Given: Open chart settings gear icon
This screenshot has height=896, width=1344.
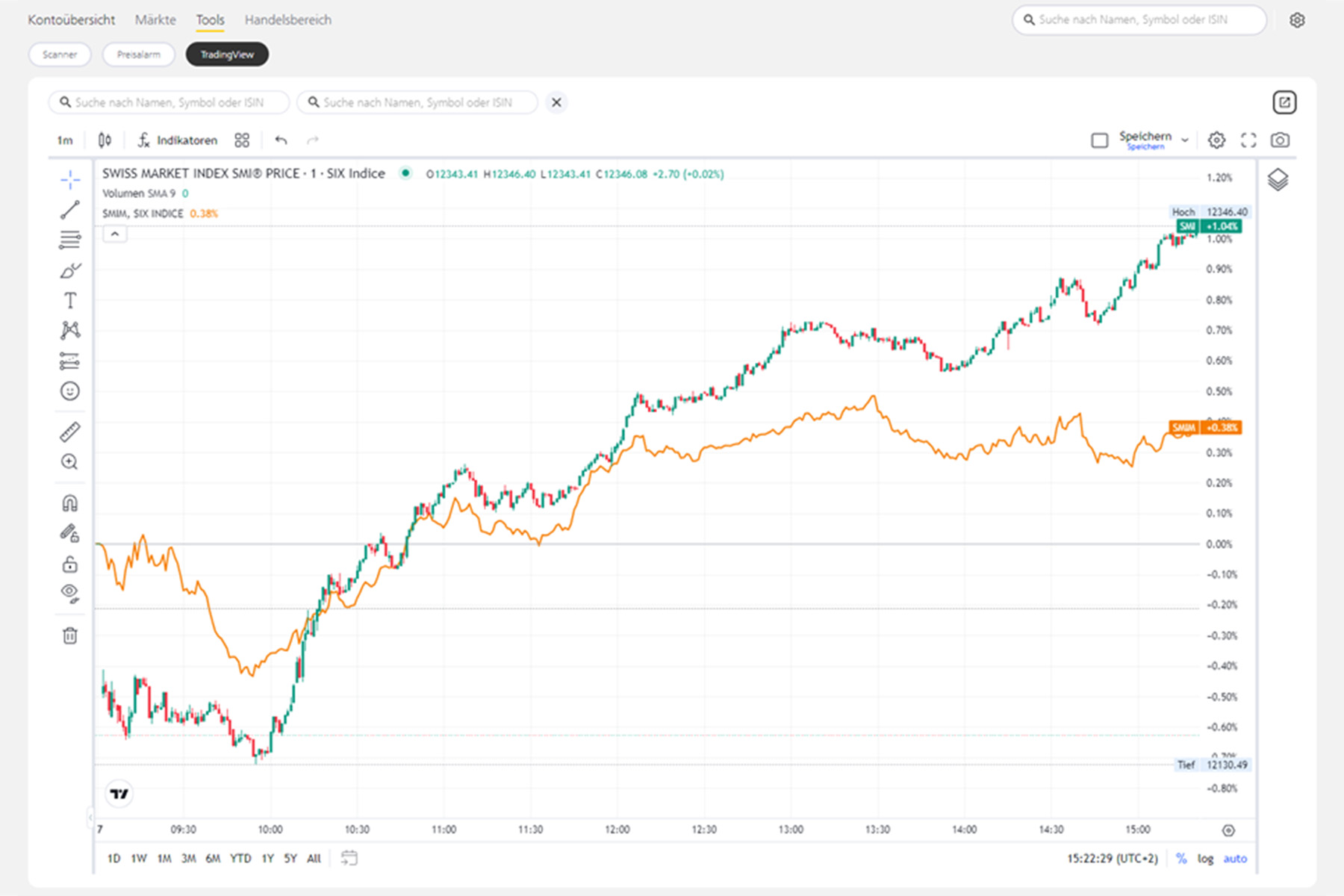Looking at the screenshot, I should pos(1217,140).
